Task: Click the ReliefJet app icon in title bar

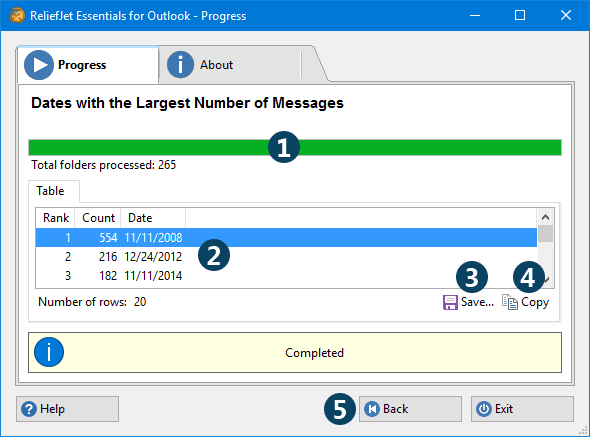Action: click(x=17, y=15)
